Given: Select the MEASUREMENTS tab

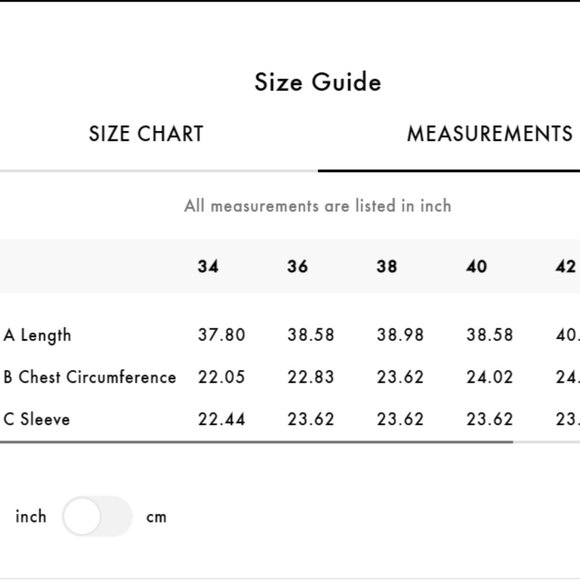Looking at the screenshot, I should coord(489,134).
